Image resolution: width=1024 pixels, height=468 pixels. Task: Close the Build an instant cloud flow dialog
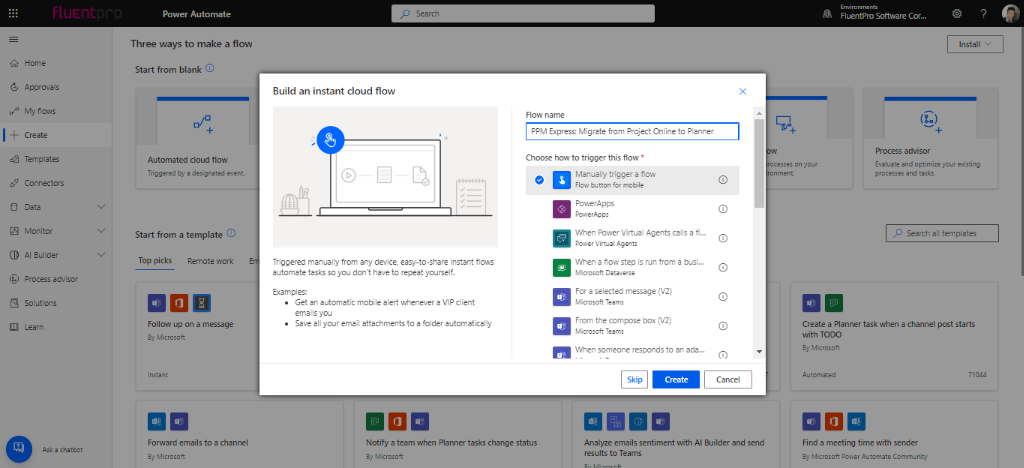click(x=743, y=91)
